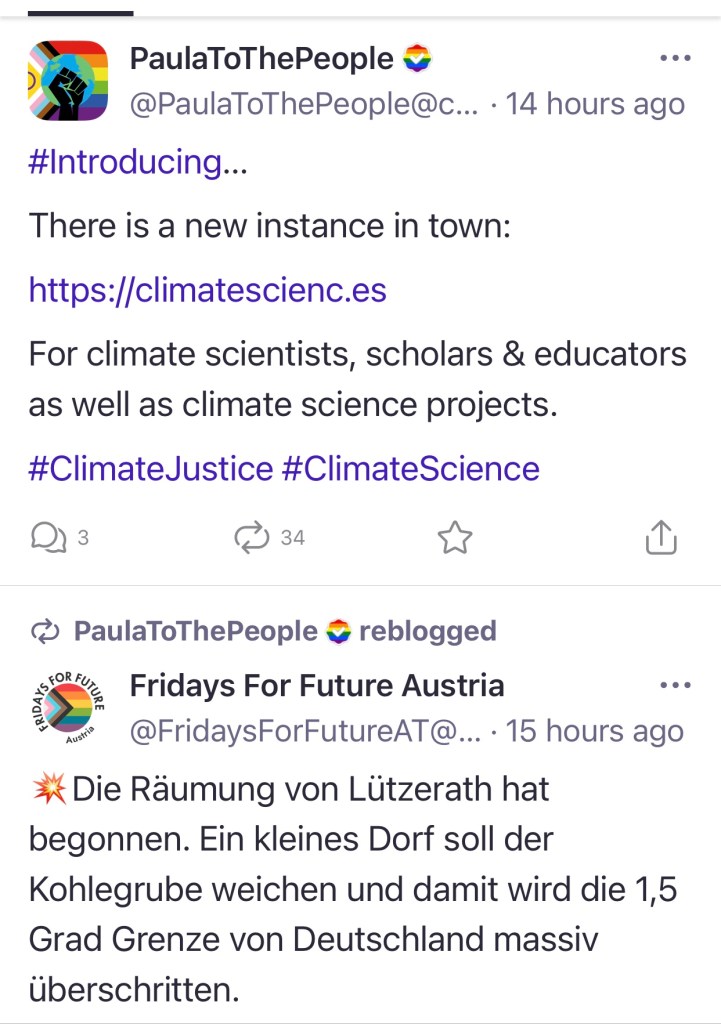Open Fridays For Future Austria avatar

(x=67, y=709)
